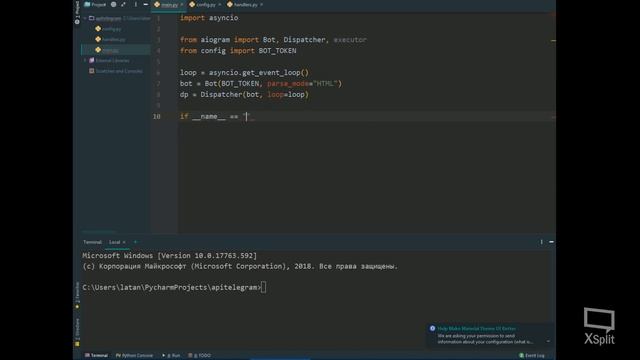Open Project panel options (three dots)

pos(136,4)
